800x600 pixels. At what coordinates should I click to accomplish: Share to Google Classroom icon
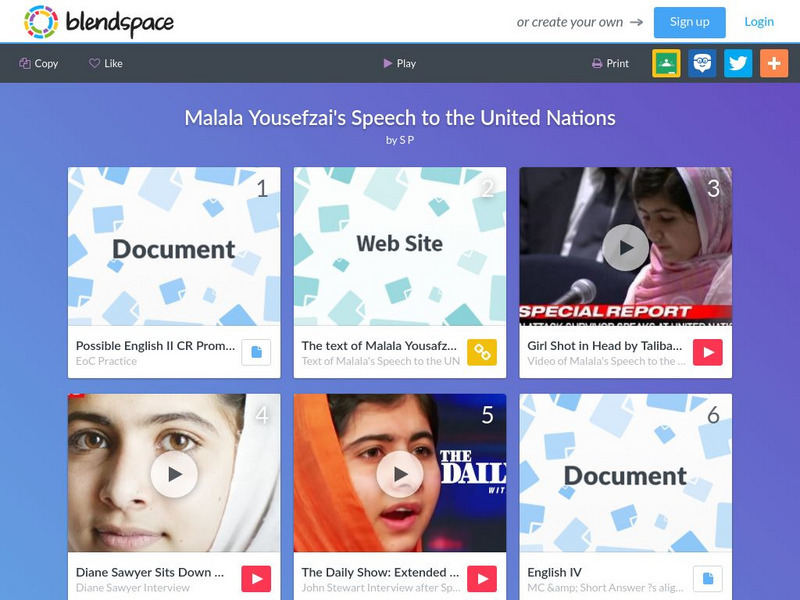tap(666, 63)
